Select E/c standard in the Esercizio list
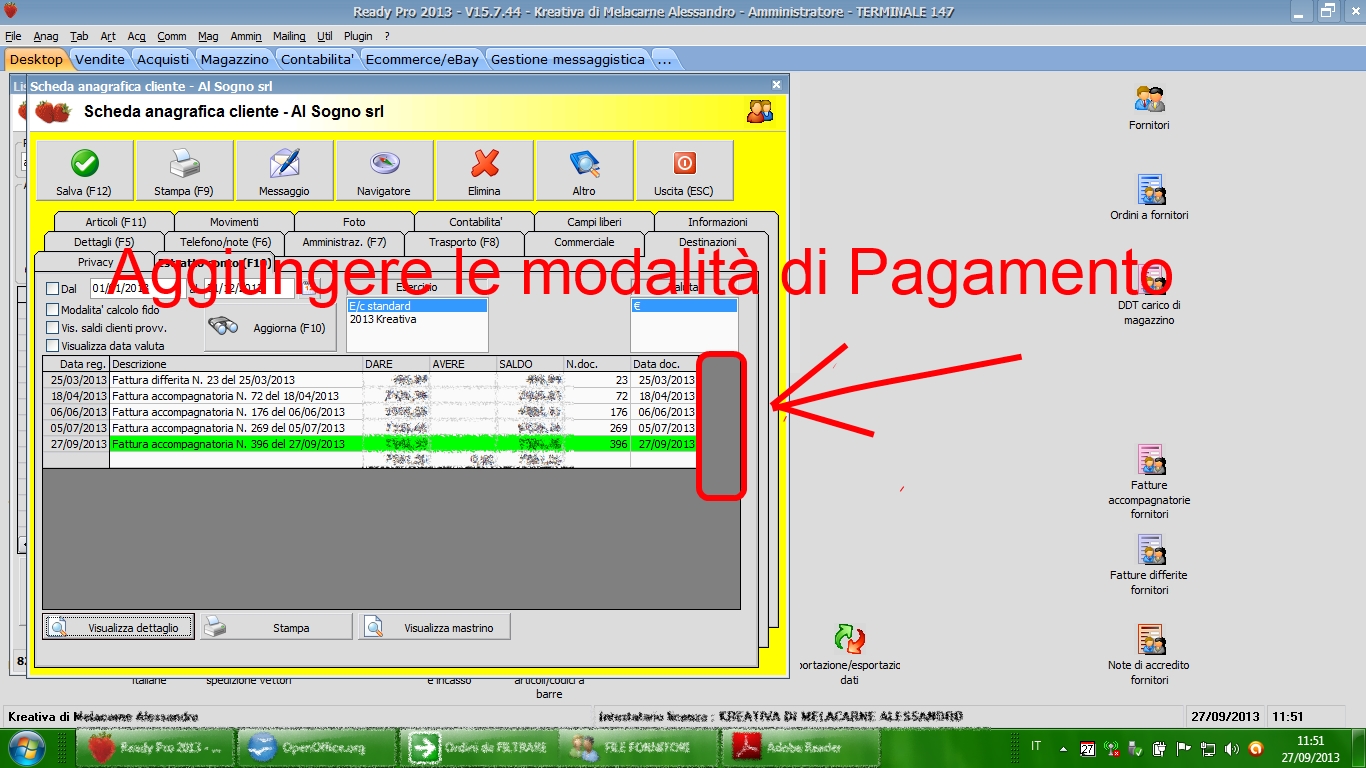This screenshot has height=768, width=1366. [x=417, y=306]
